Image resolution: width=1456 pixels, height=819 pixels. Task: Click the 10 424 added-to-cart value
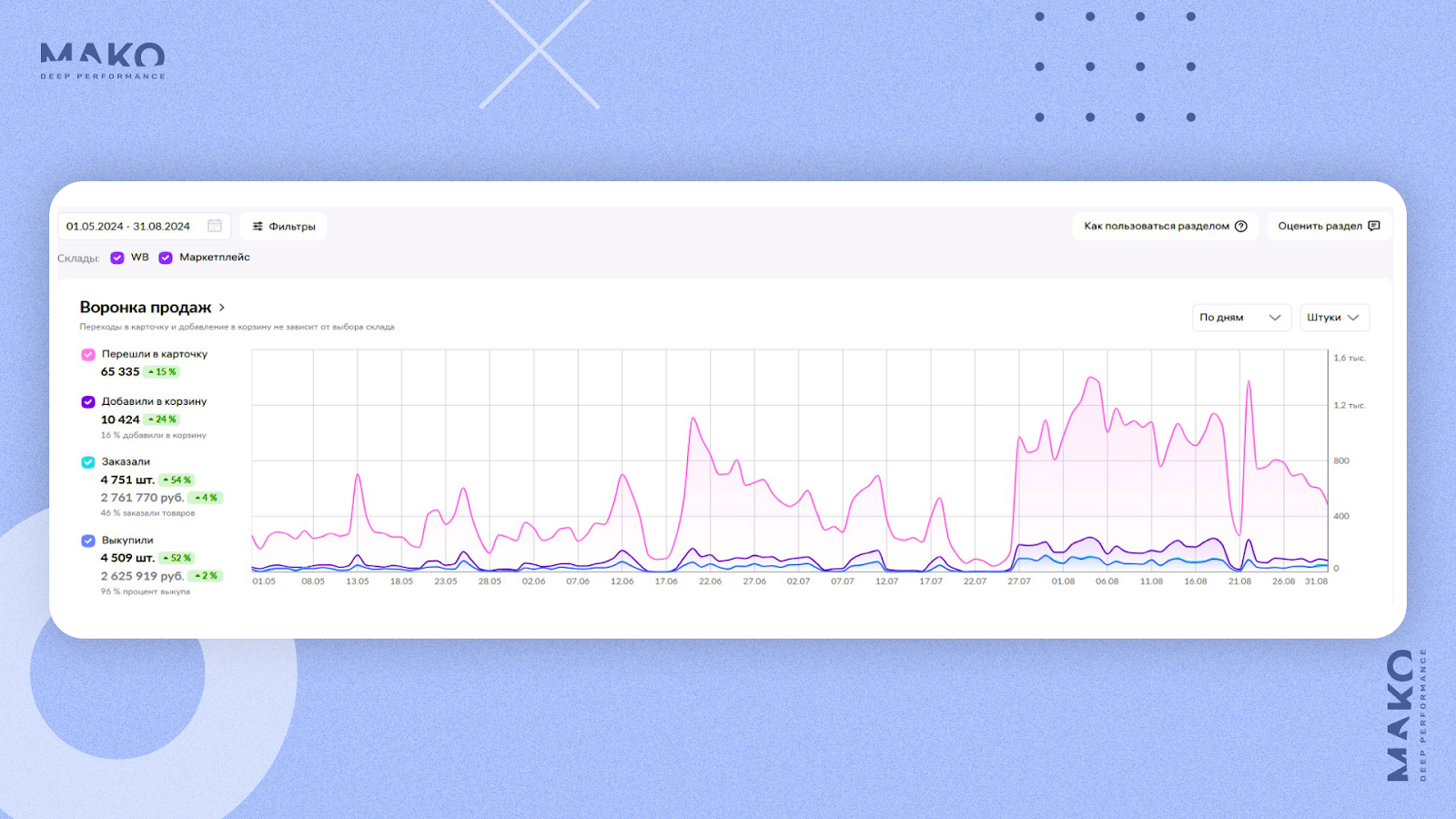(120, 420)
